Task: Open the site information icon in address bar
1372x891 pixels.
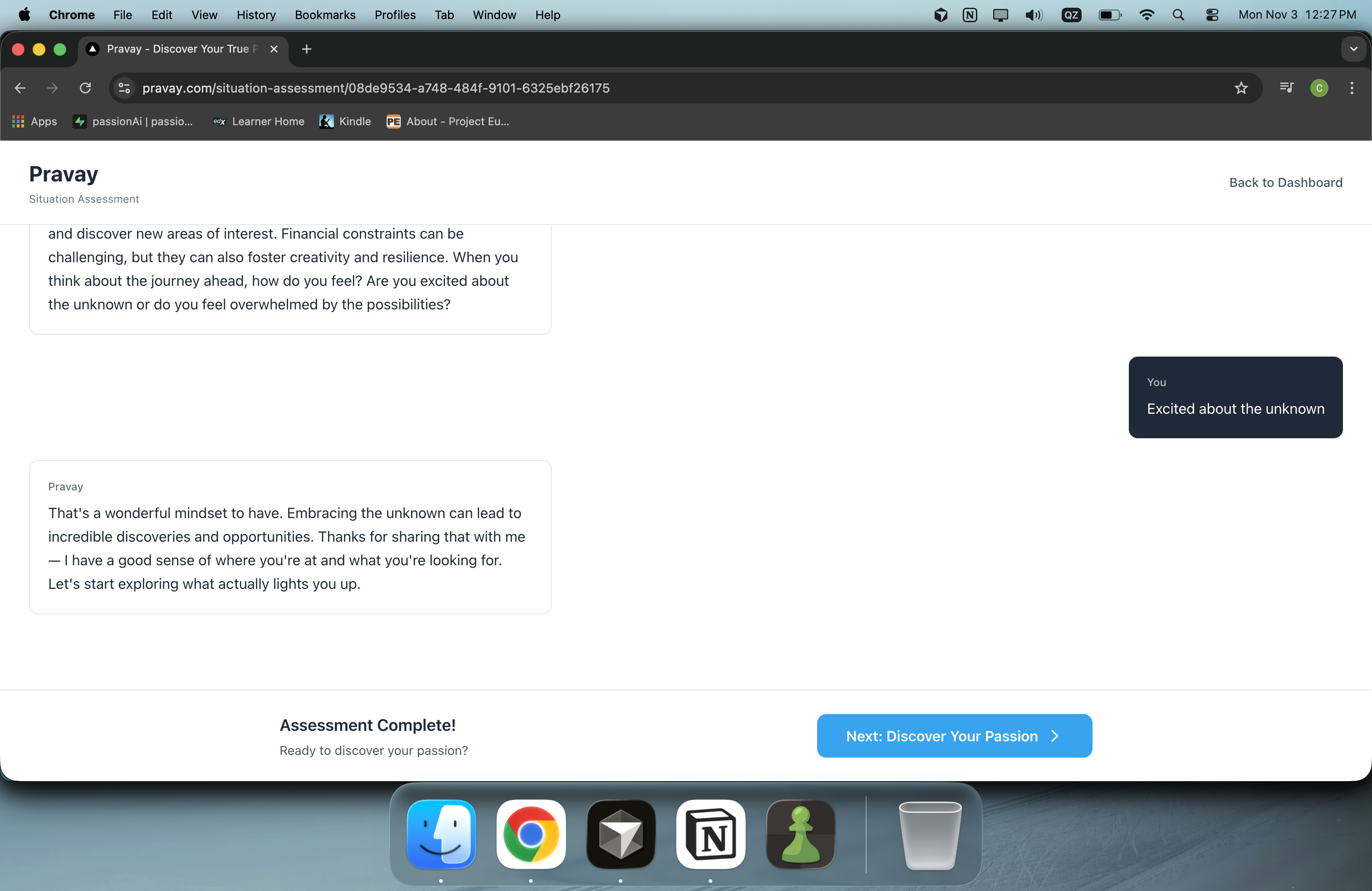Action: pyautogui.click(x=124, y=88)
